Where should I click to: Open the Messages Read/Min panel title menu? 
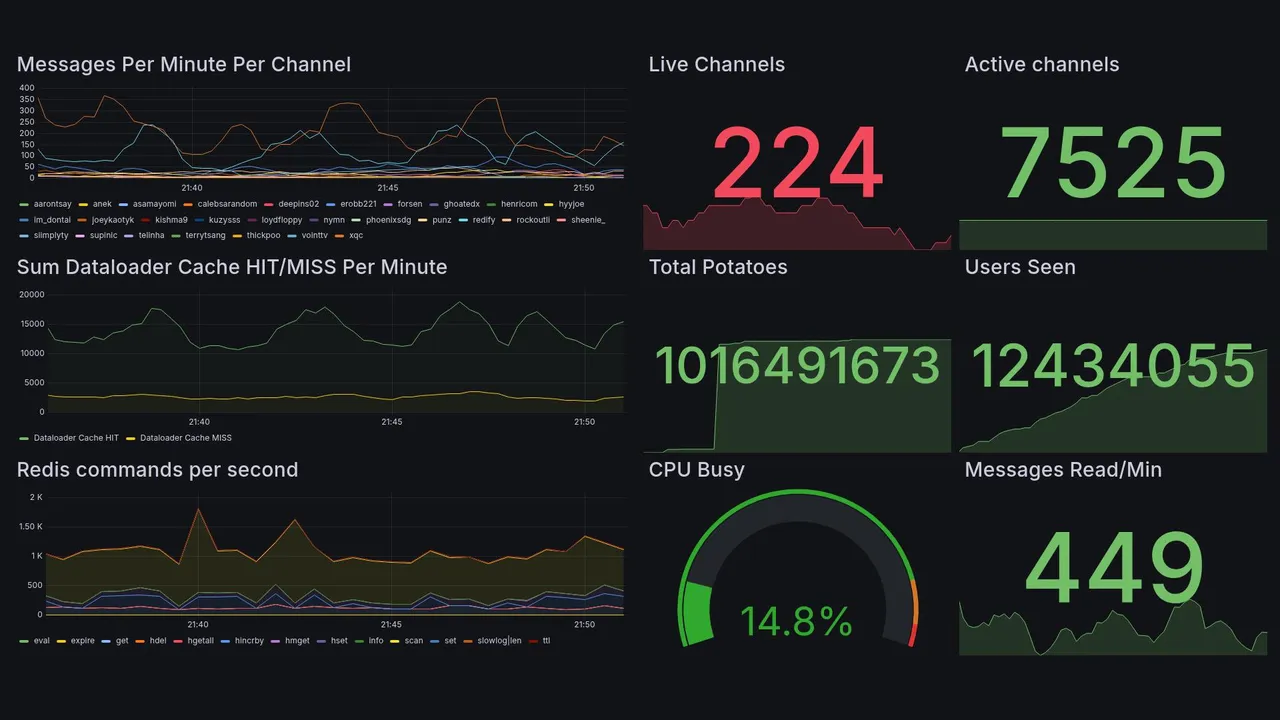[x=1063, y=470]
